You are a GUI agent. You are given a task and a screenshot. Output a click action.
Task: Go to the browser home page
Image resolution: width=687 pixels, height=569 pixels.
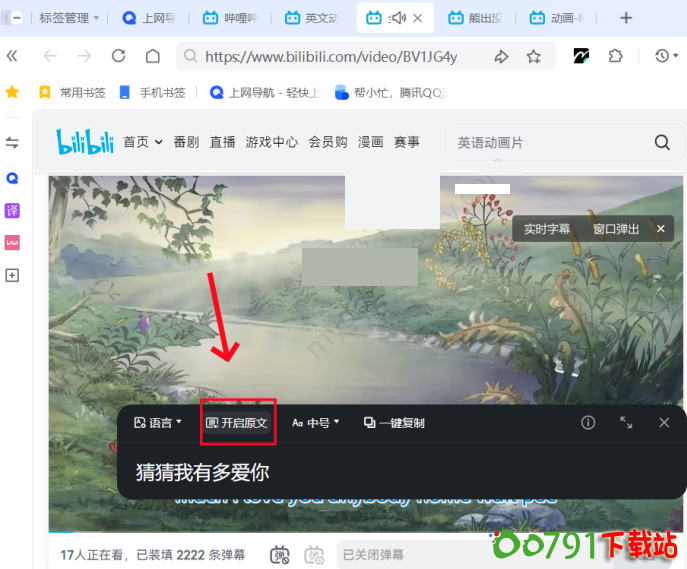pyautogui.click(x=152, y=56)
